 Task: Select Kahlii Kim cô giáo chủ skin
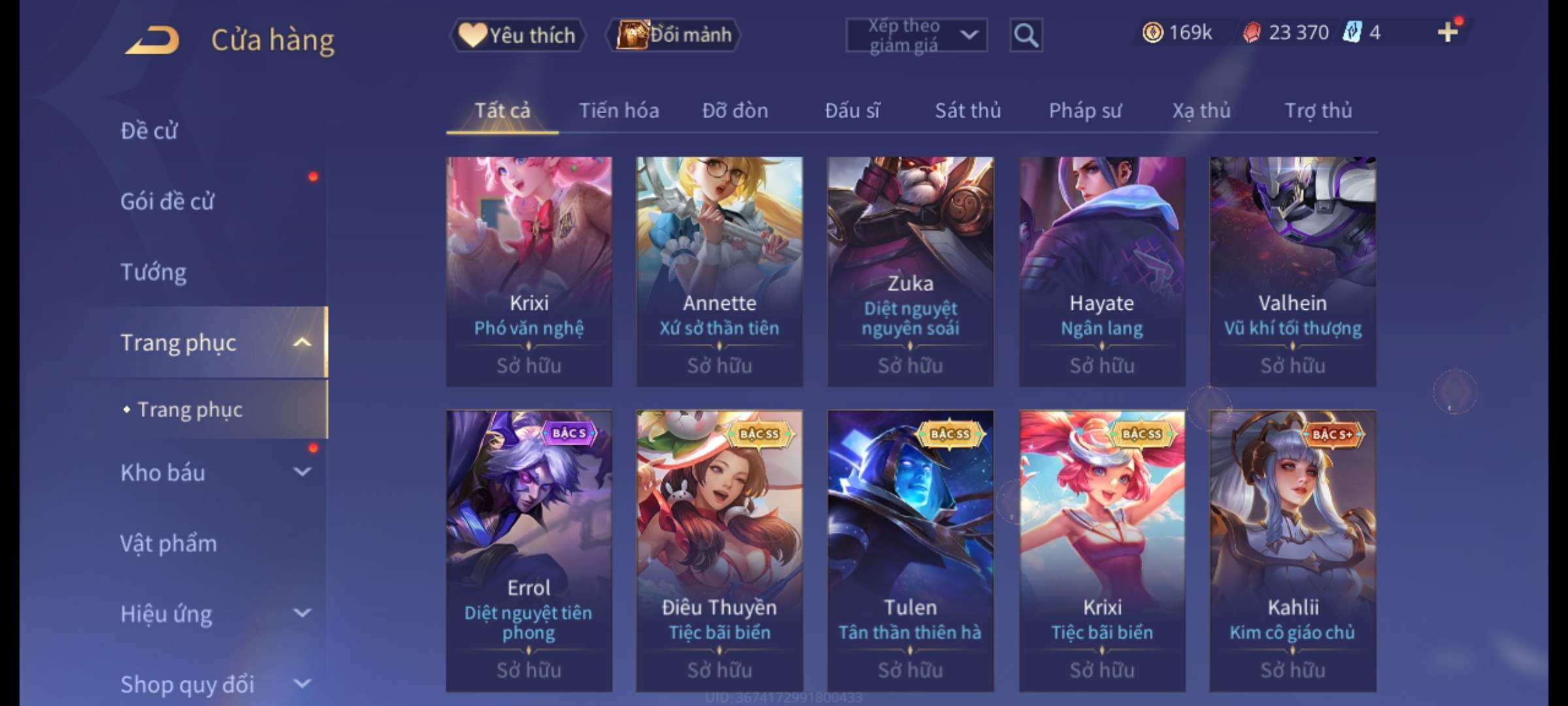pos(1293,550)
